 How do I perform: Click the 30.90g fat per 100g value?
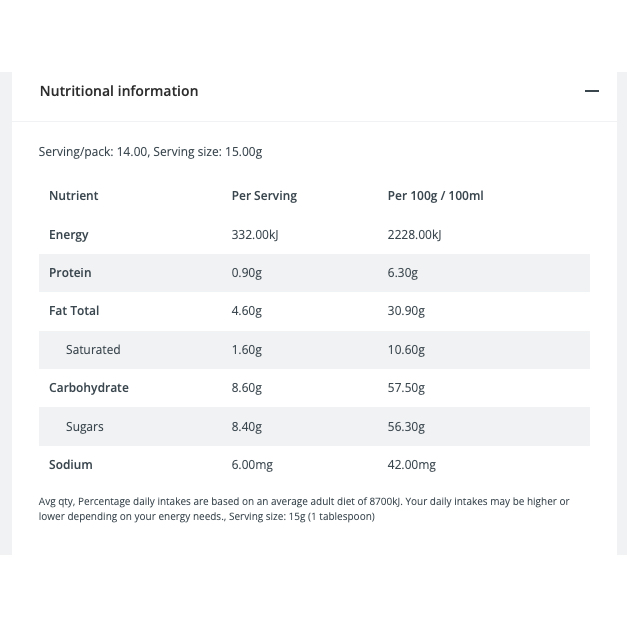[406, 311]
